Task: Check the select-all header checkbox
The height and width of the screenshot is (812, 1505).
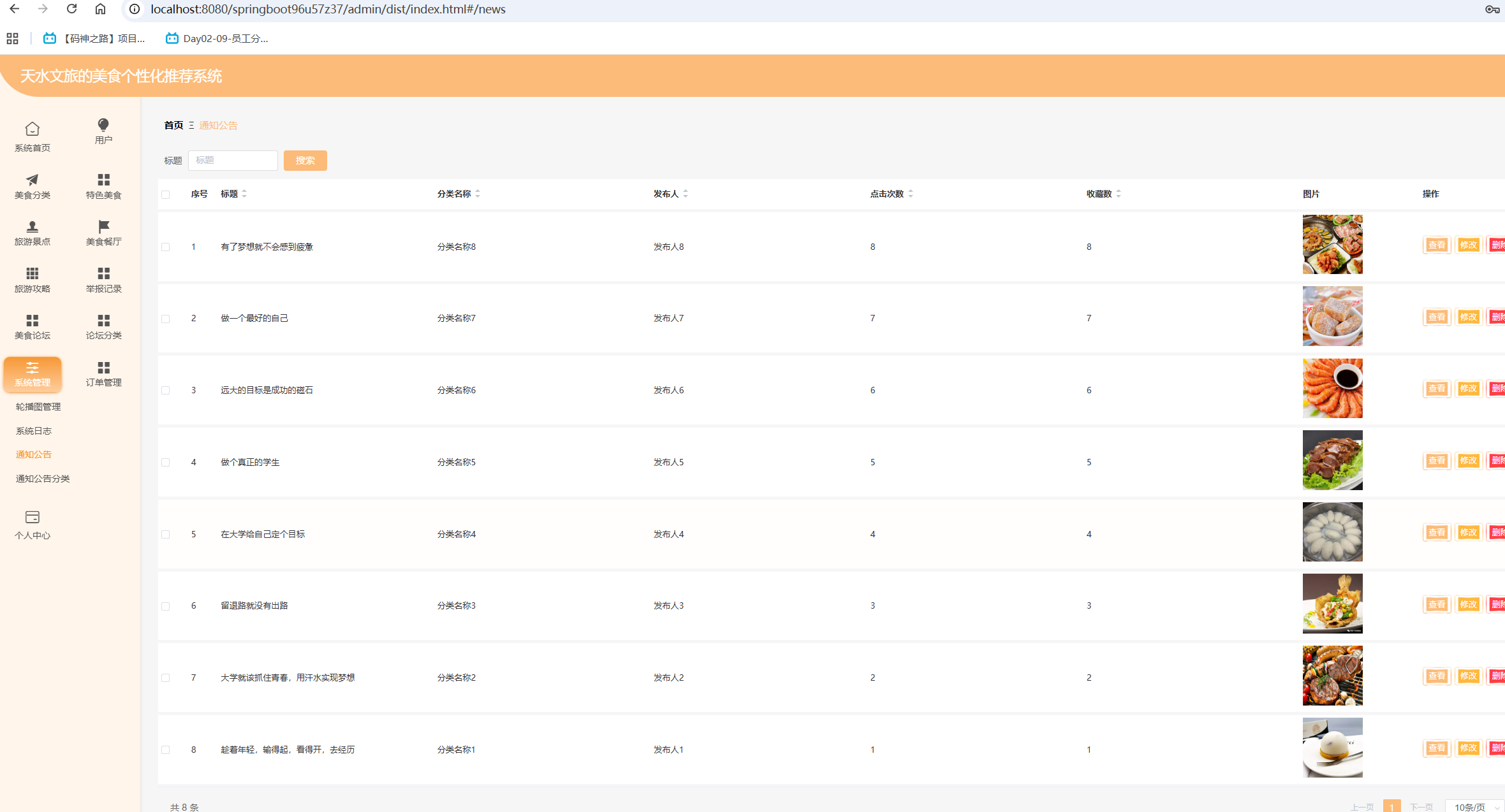Action: pos(166,194)
